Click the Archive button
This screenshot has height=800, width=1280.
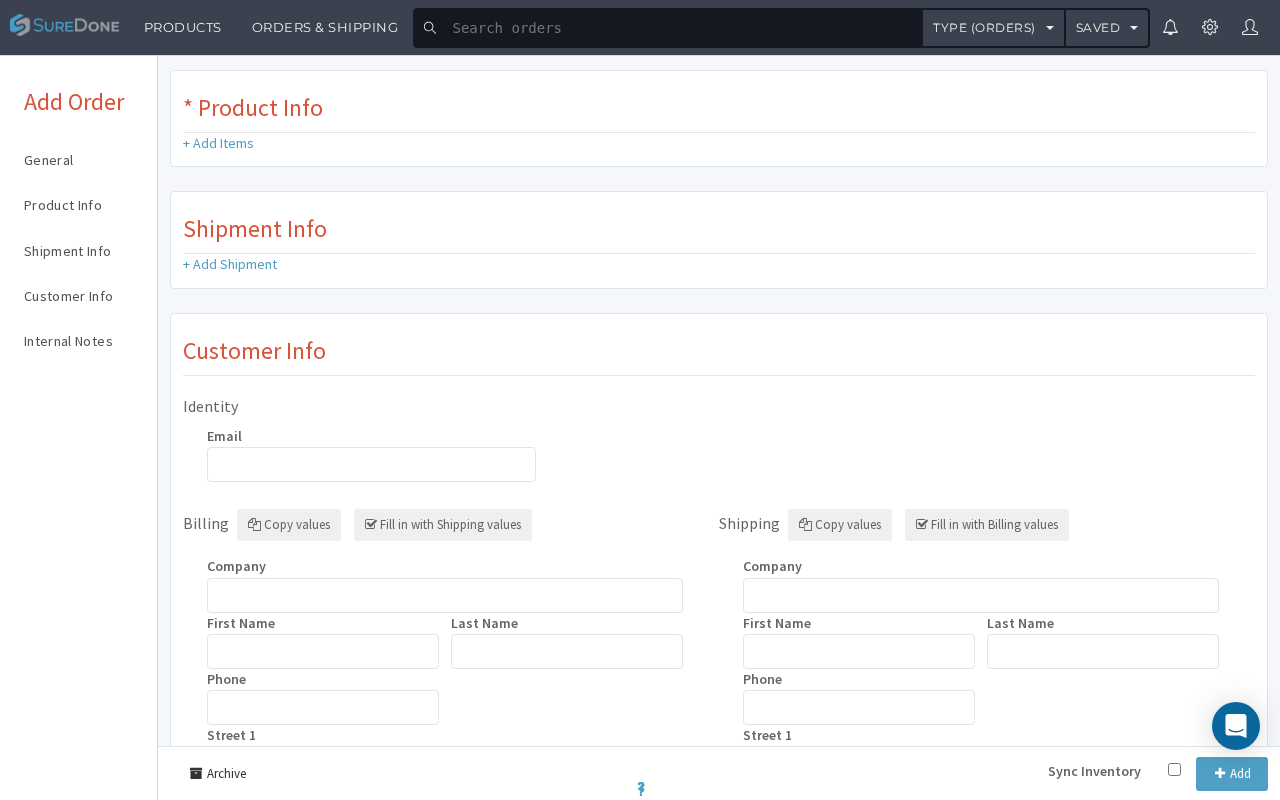point(218,773)
